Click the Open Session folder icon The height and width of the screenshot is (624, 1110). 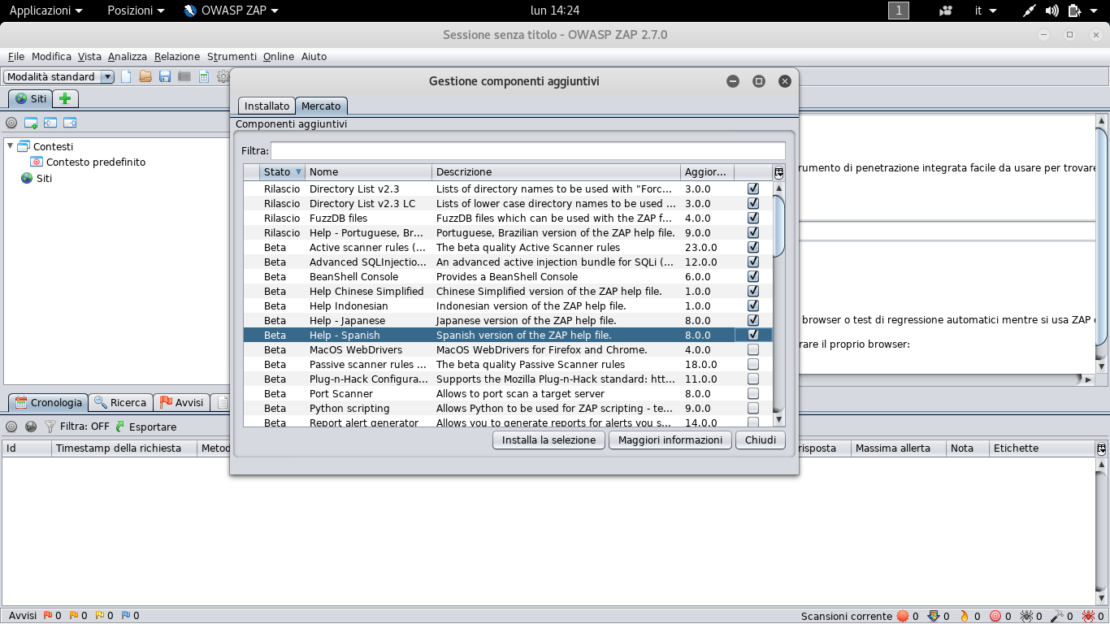145,77
